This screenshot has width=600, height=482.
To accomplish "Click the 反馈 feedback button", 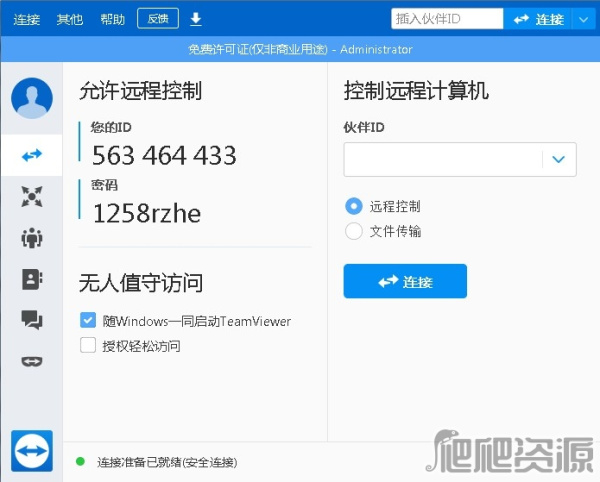I will (x=158, y=18).
